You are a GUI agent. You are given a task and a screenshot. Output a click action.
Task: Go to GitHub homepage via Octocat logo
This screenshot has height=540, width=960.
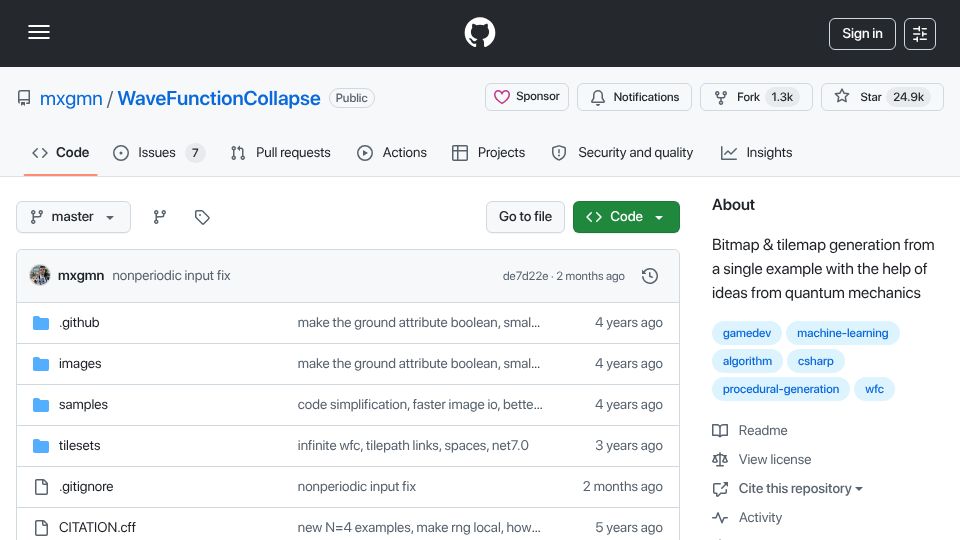coord(479,32)
